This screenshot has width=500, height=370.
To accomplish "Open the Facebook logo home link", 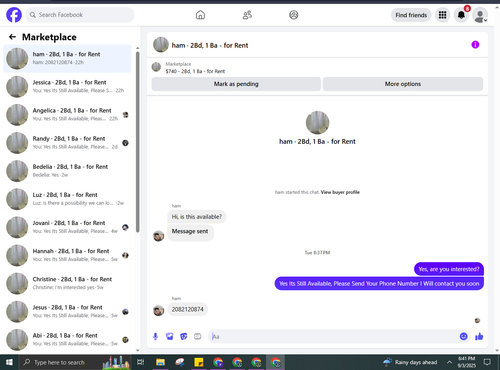I will pos(14,15).
